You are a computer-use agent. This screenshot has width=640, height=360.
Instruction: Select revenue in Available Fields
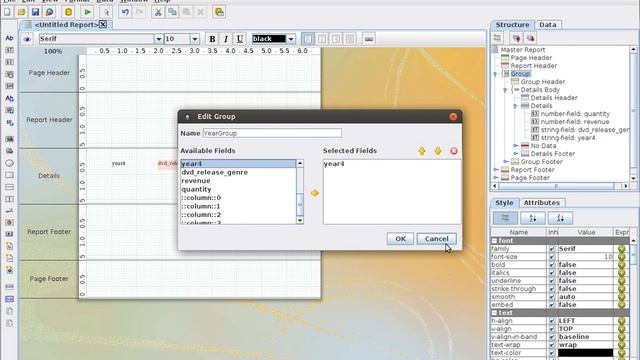[x=196, y=181]
